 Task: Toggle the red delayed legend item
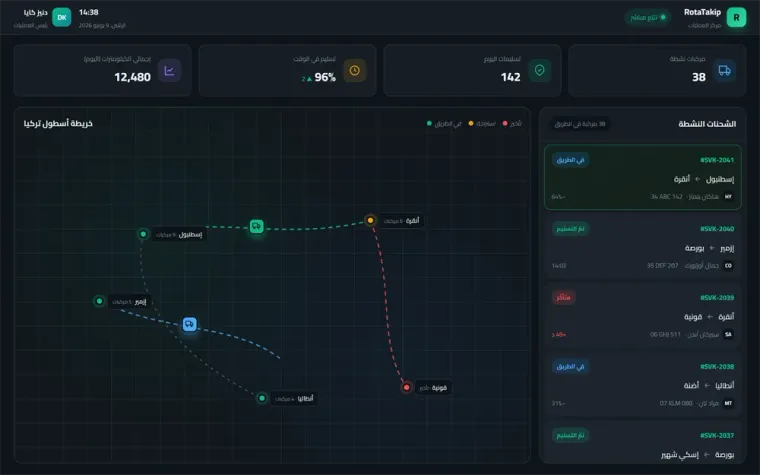coord(512,124)
